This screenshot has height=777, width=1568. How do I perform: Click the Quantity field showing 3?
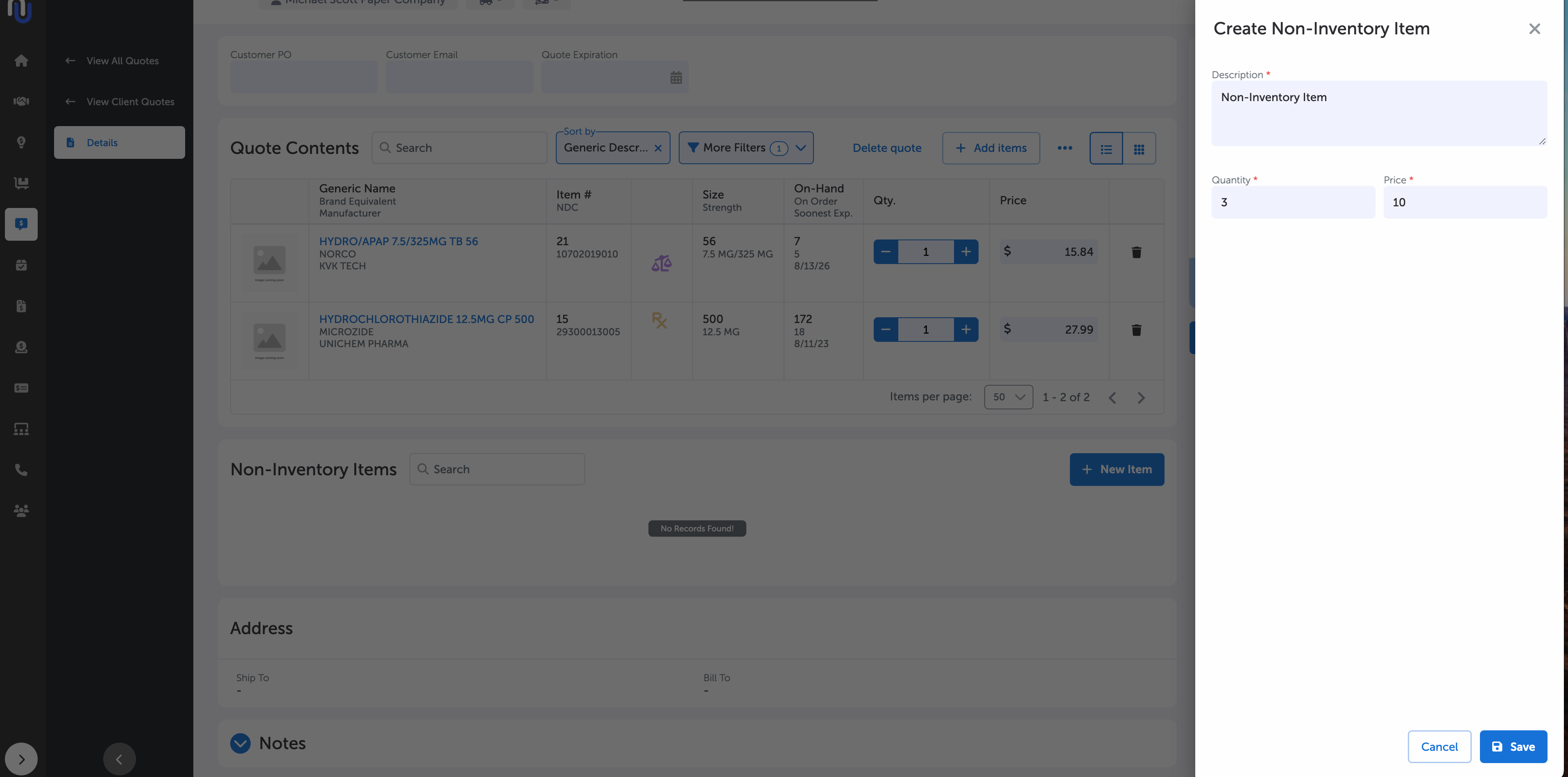(x=1293, y=202)
